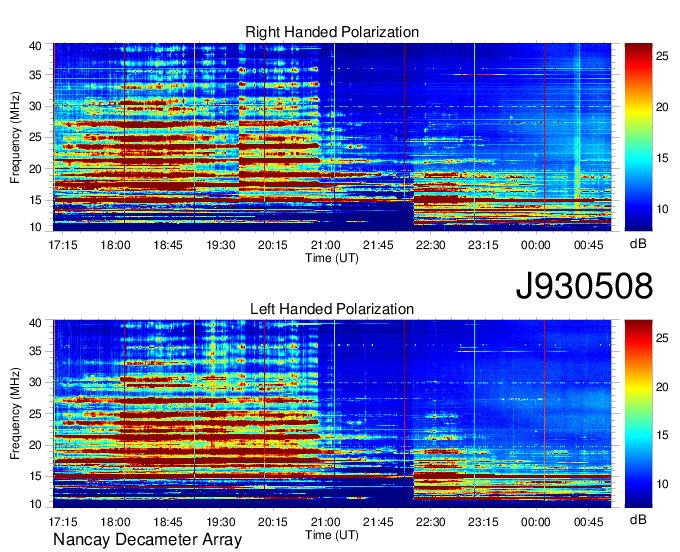Click the "40" frequency tick of Left Handed plot

[x=35, y=323]
